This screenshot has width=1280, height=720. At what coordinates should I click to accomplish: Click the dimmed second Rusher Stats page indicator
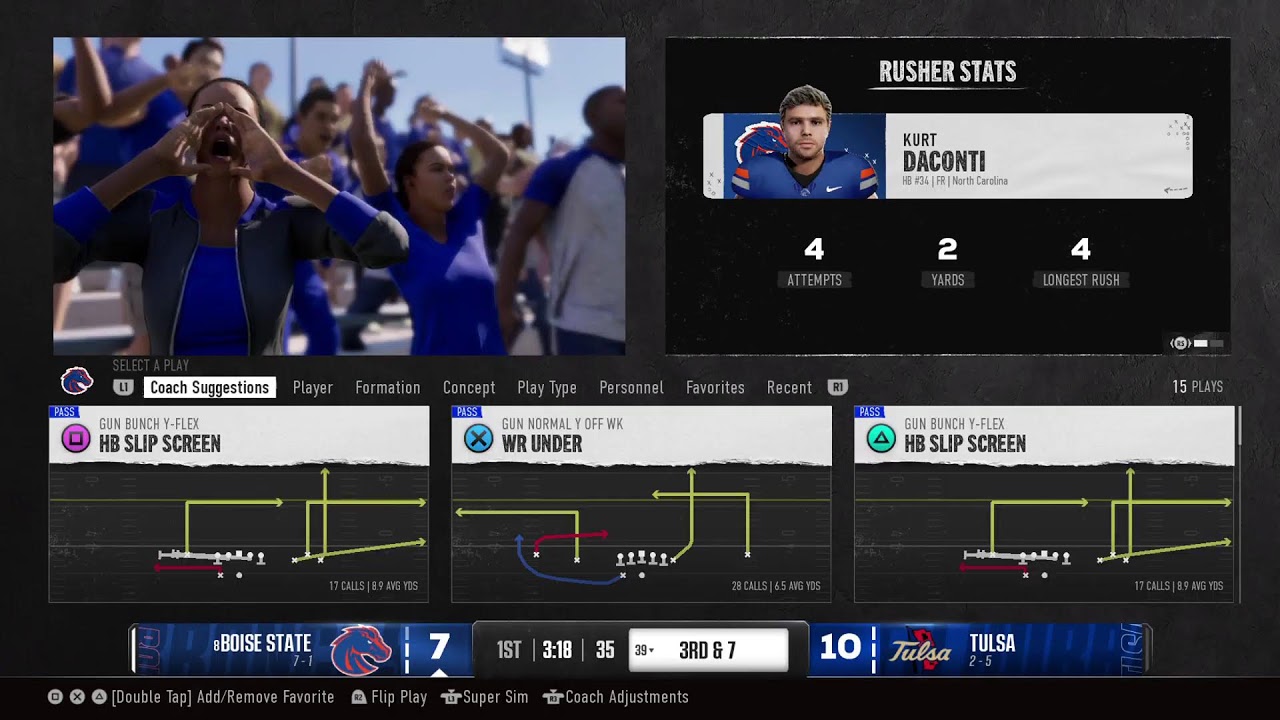(x=1215, y=343)
